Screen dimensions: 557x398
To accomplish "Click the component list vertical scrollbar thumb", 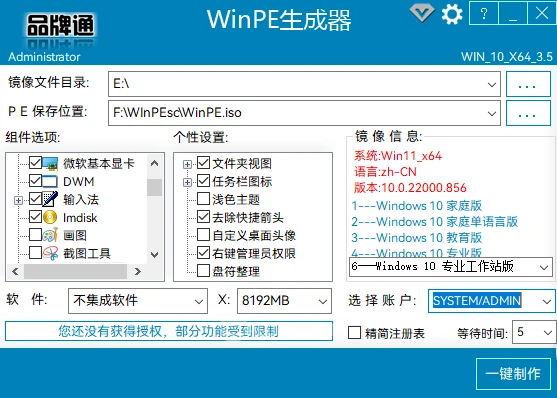I will (x=154, y=187).
